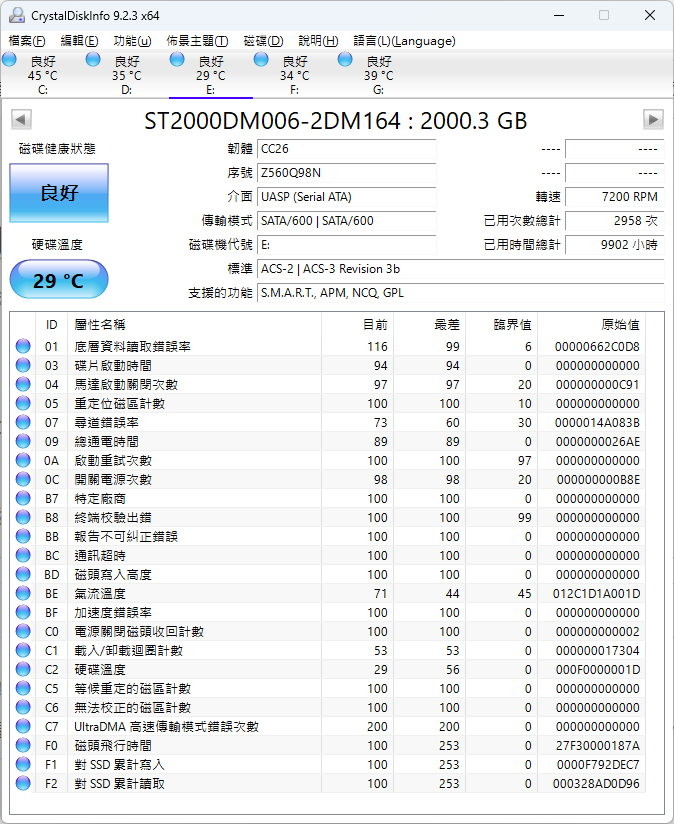This screenshot has height=824, width=674.
Task: Select the C: drive tab at 45 °C
Action: tap(42, 75)
